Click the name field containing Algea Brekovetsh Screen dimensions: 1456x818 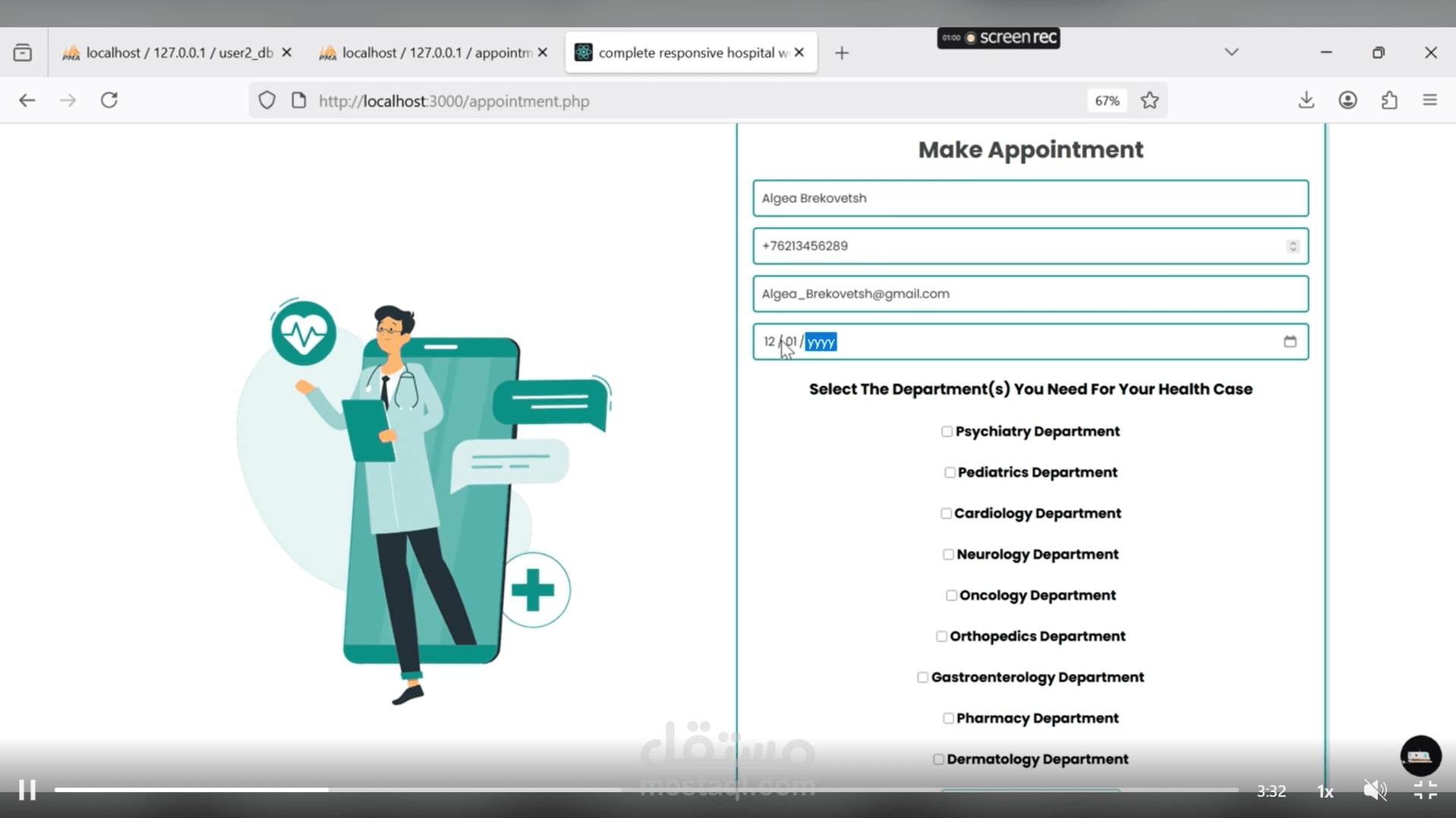click(x=1030, y=198)
